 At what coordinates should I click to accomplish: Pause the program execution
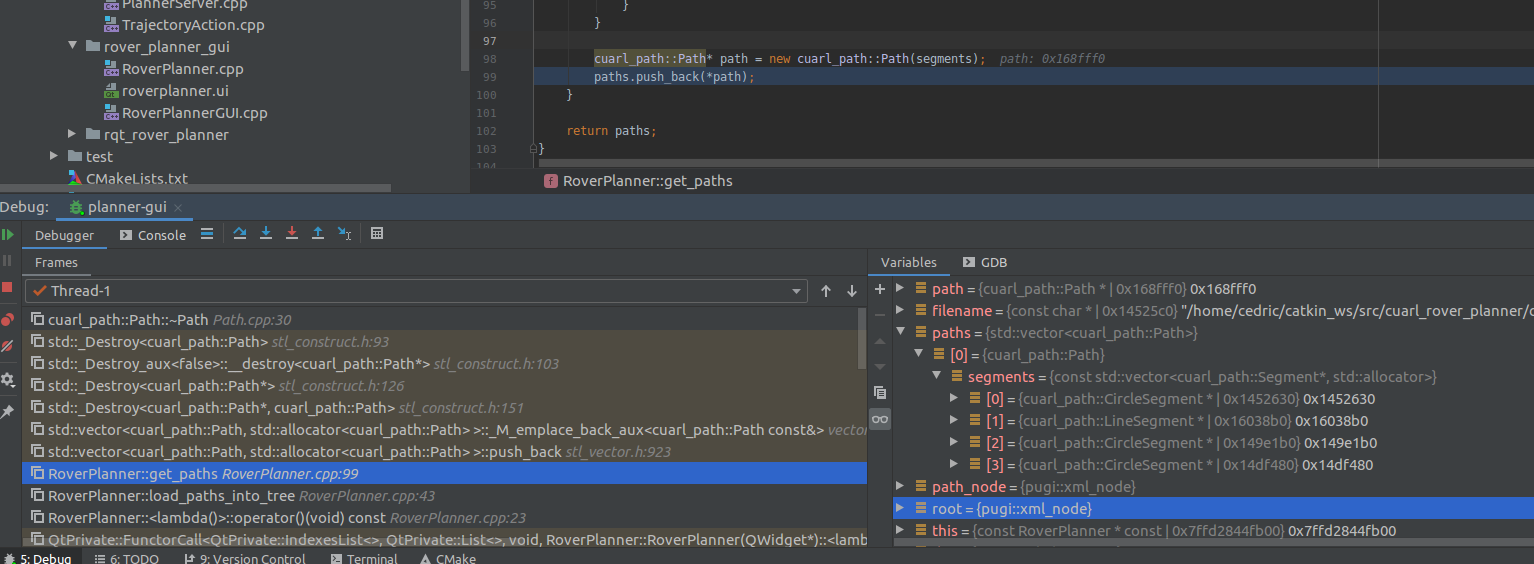(x=7, y=261)
